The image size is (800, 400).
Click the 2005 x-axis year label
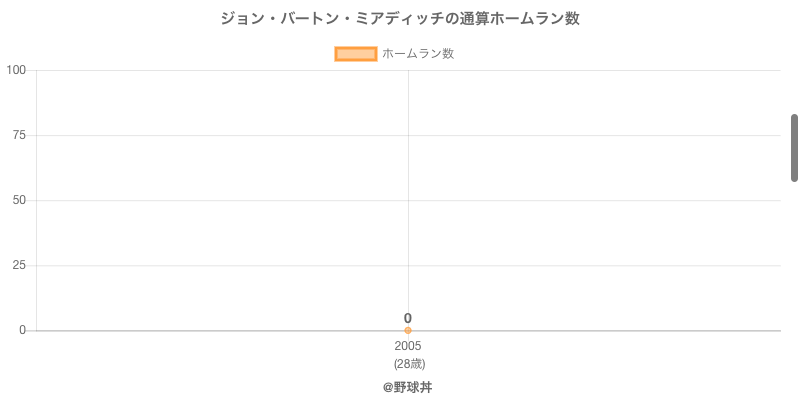tap(408, 346)
